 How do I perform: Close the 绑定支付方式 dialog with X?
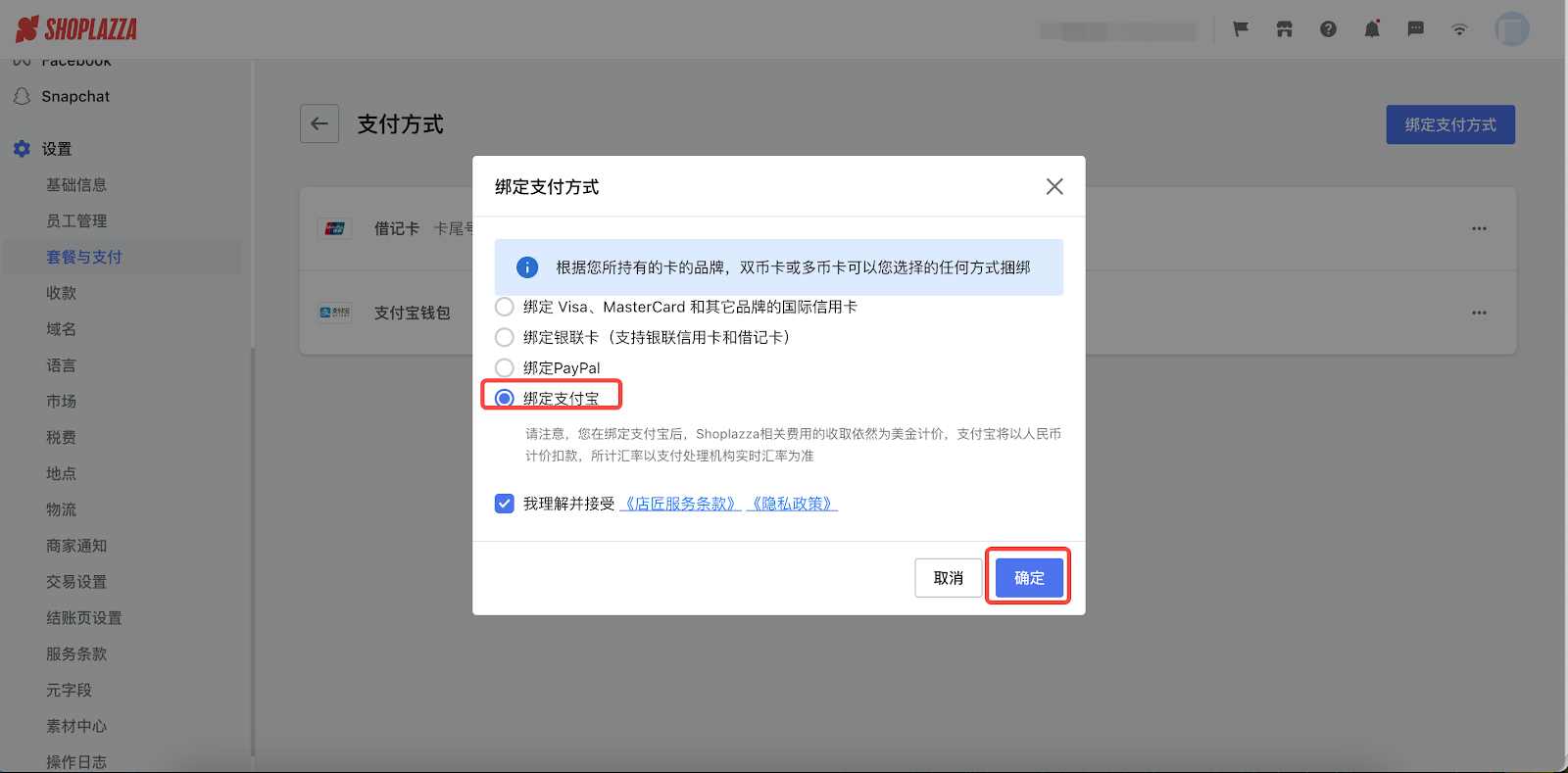pos(1054,186)
